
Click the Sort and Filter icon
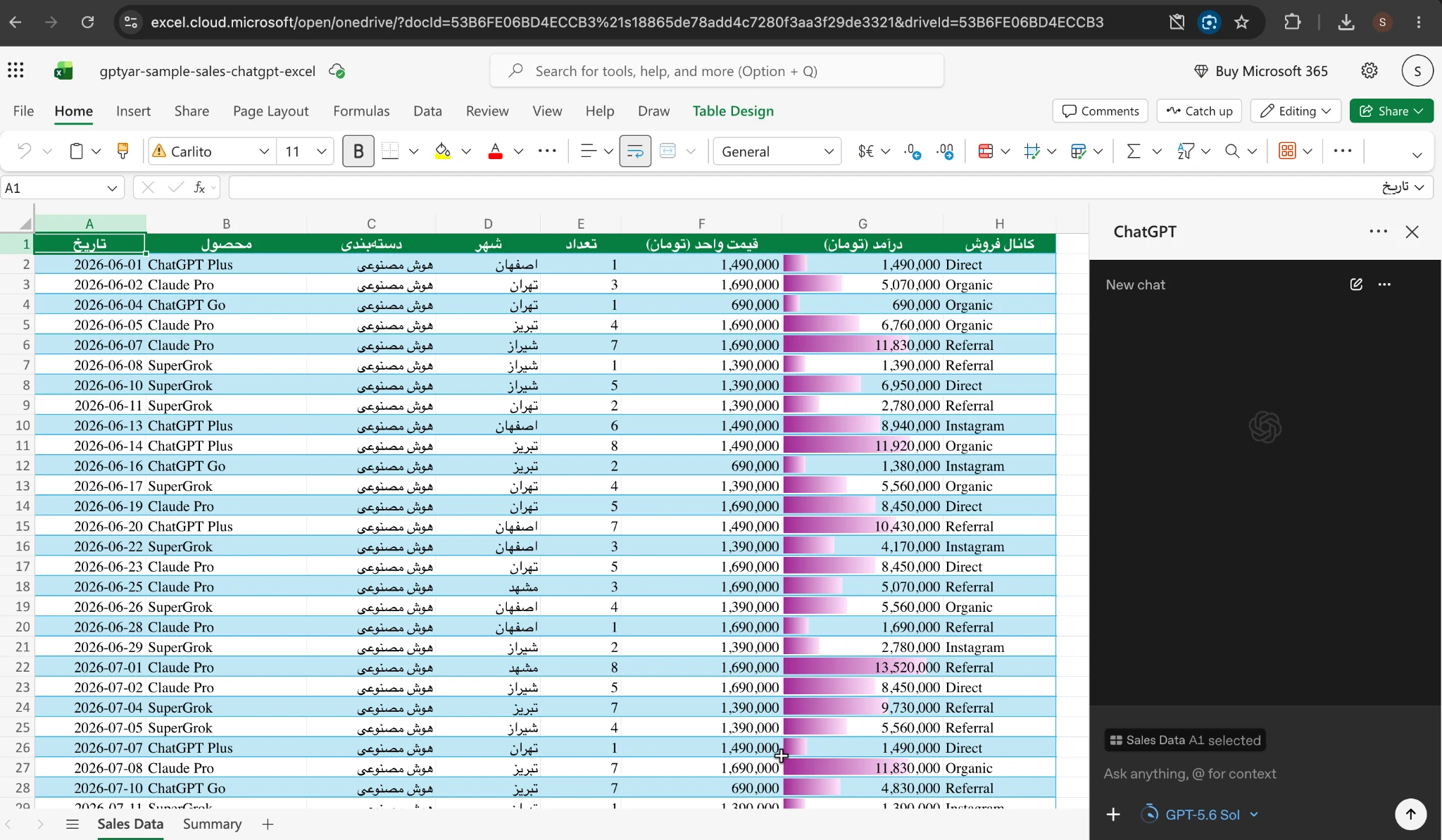(x=1186, y=151)
